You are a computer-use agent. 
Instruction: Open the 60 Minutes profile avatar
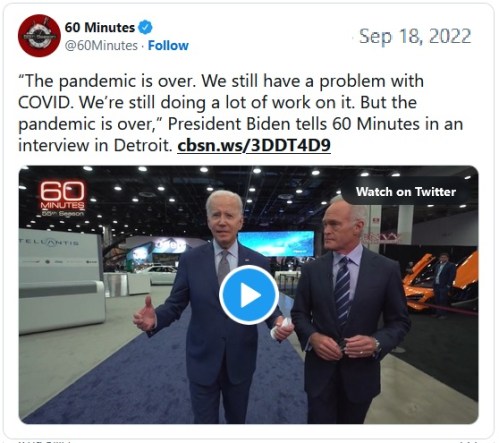point(39,35)
